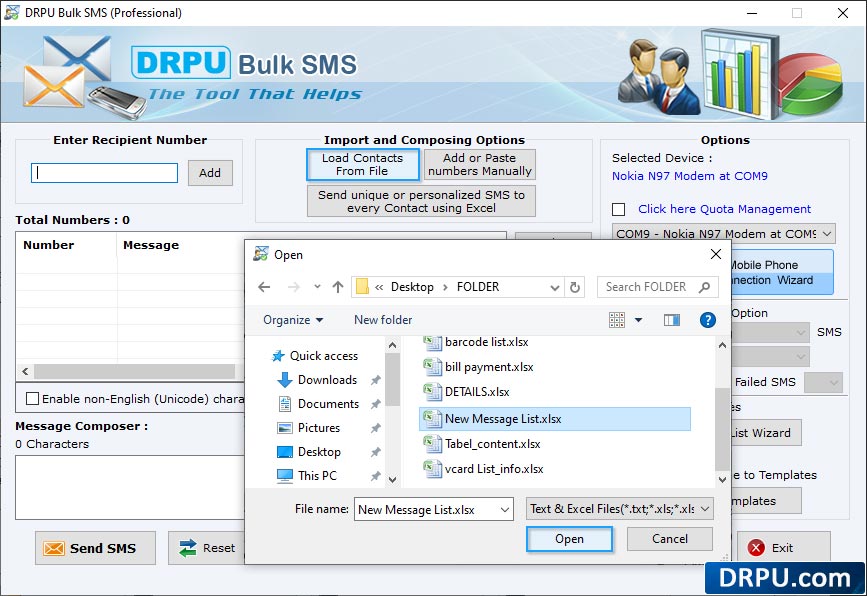
Task: Create a New folder
Action: (x=383, y=320)
